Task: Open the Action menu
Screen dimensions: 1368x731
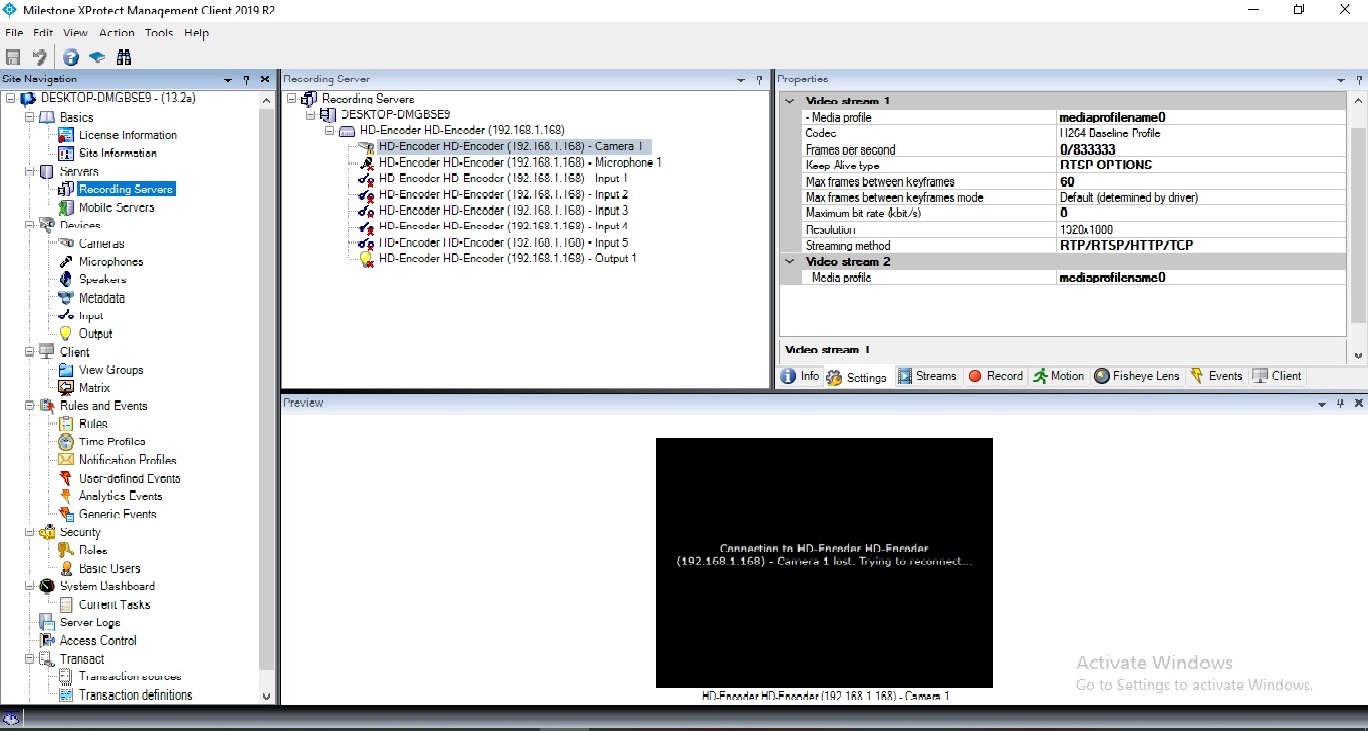Action: (x=117, y=33)
